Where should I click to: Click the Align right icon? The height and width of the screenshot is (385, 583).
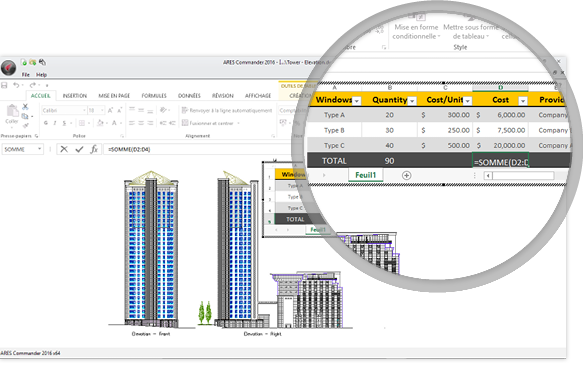click(150, 123)
